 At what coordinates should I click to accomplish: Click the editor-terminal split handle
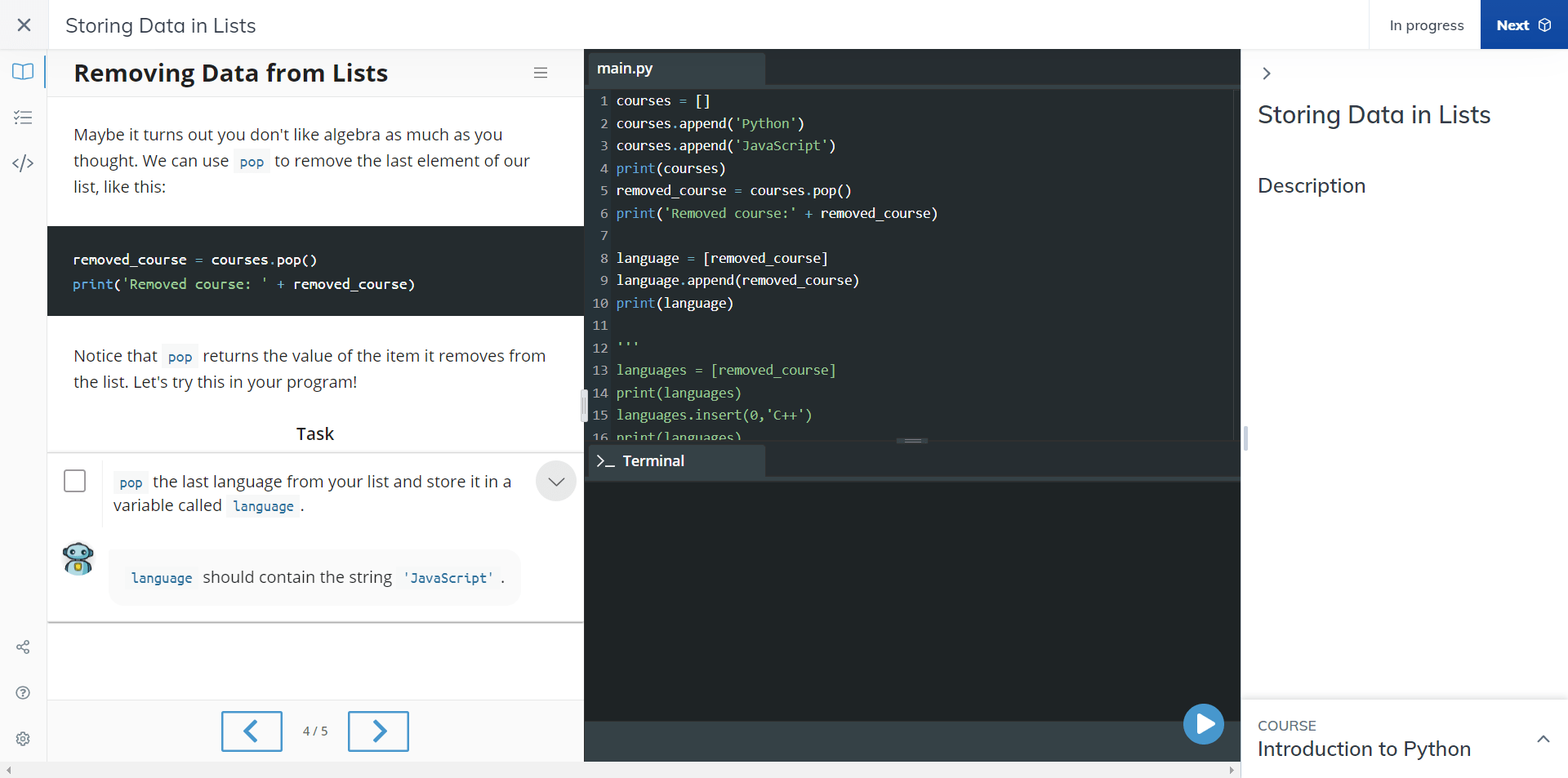coord(912,441)
